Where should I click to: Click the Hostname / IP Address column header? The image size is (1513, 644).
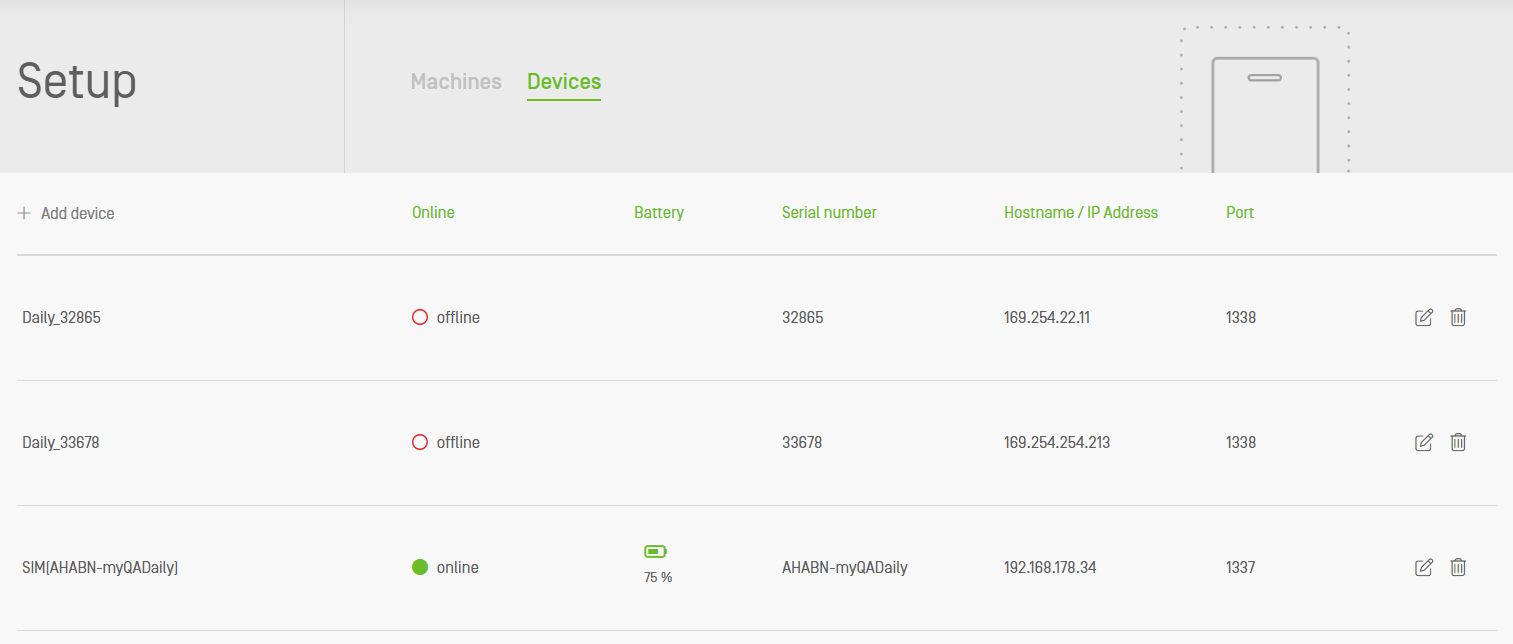pyautogui.click(x=1080, y=212)
